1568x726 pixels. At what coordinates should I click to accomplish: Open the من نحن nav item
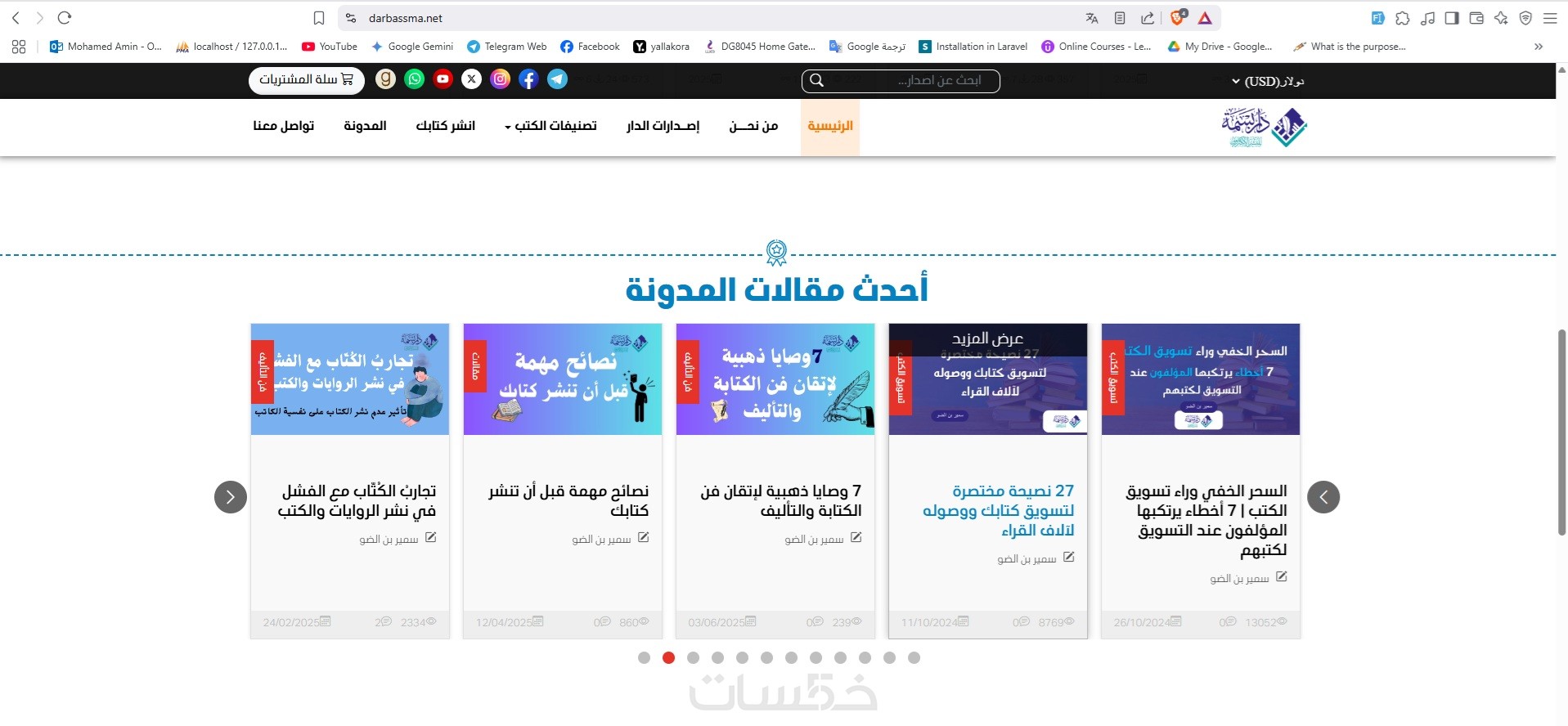(753, 126)
